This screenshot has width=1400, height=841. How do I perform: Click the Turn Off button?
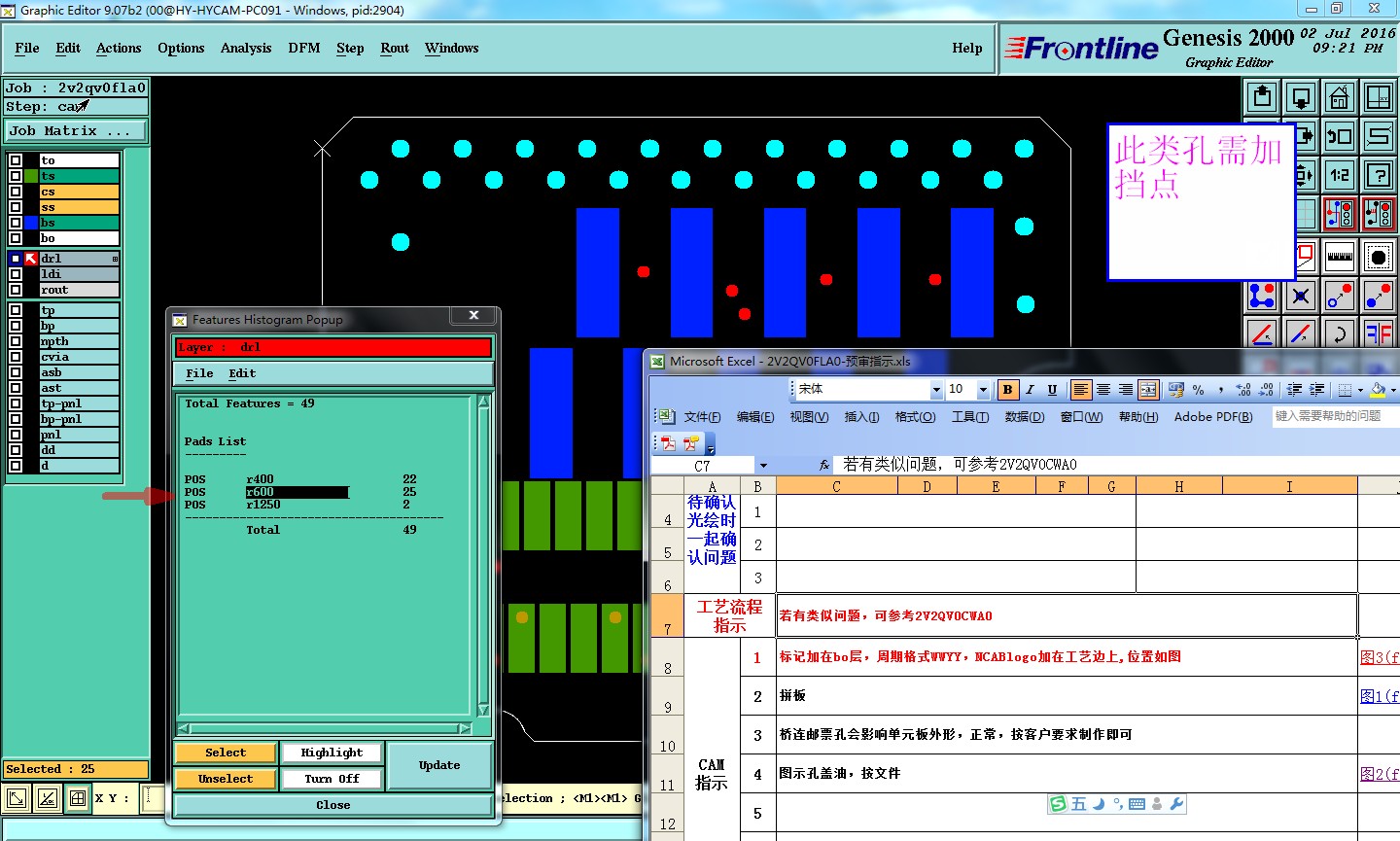(x=332, y=779)
